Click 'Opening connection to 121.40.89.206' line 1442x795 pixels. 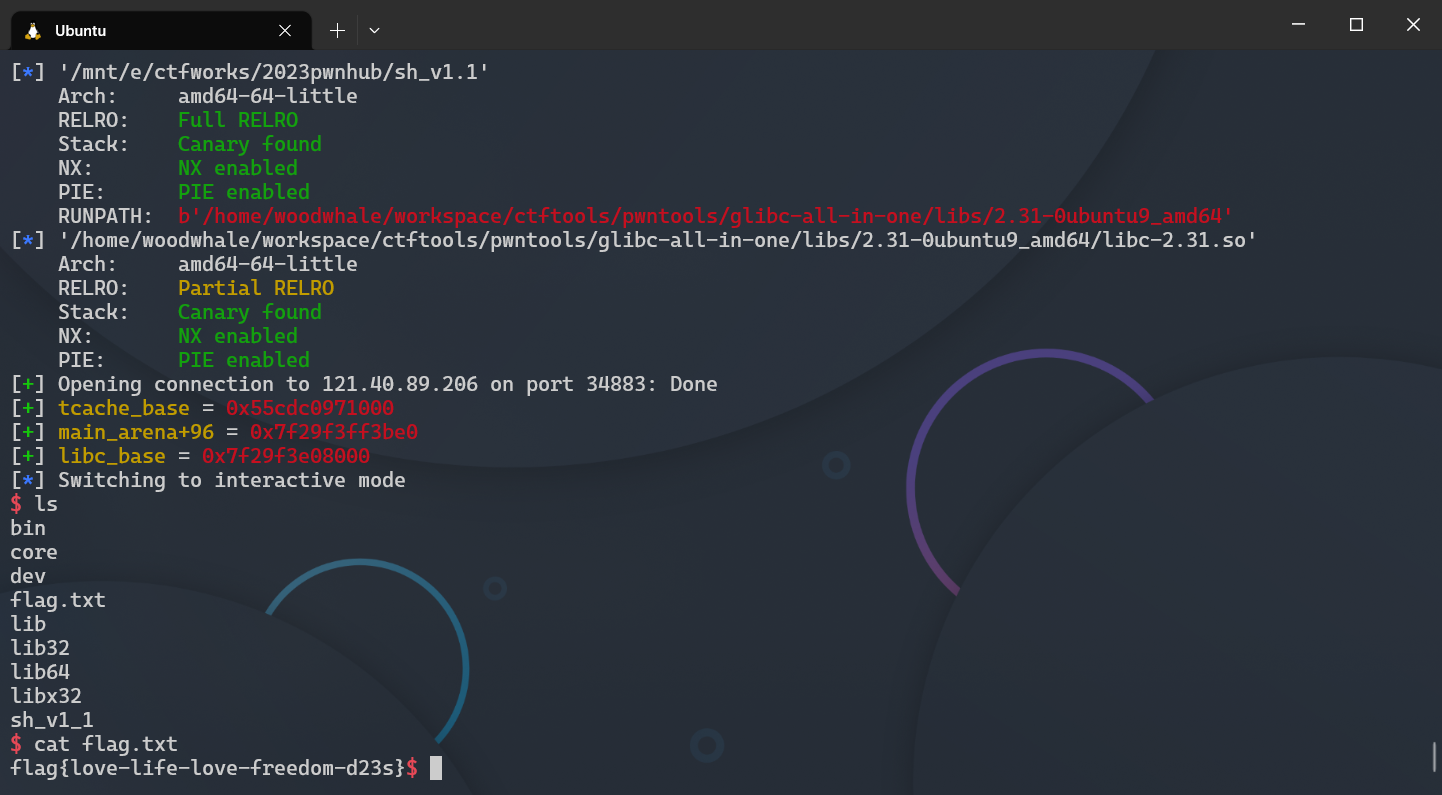click(x=364, y=384)
